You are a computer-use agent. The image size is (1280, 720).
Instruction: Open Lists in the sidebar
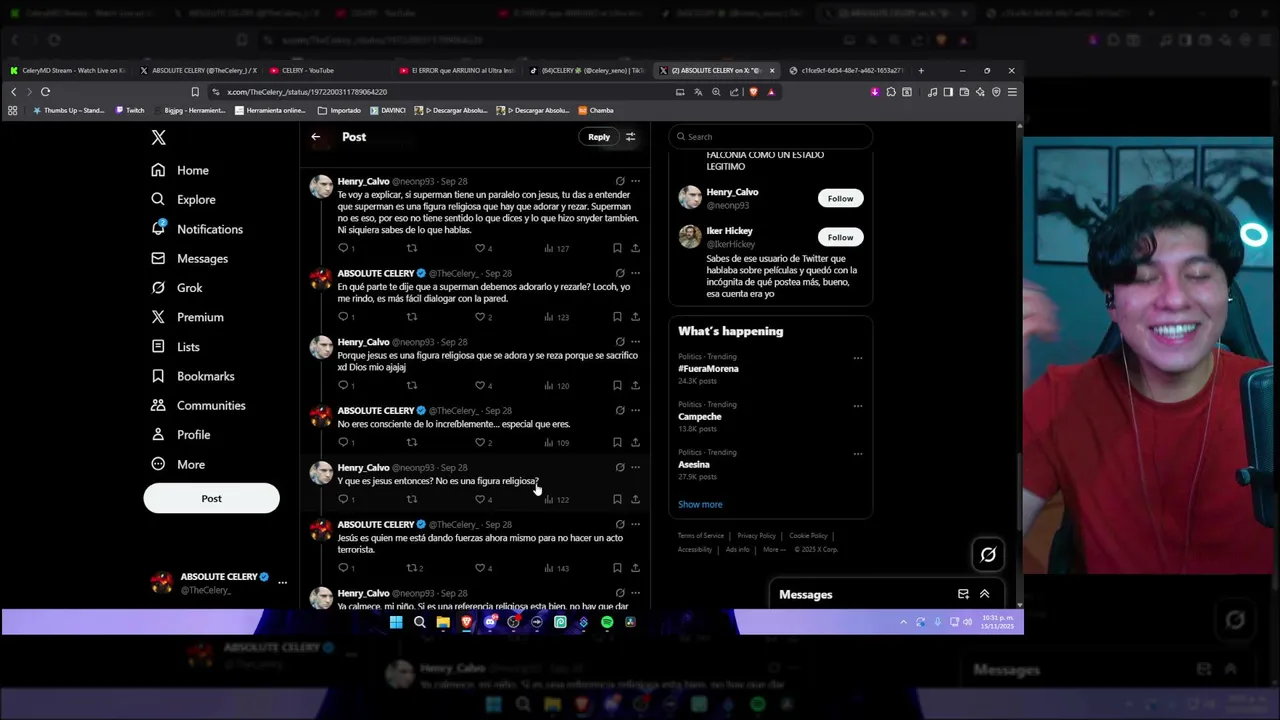click(x=175, y=347)
